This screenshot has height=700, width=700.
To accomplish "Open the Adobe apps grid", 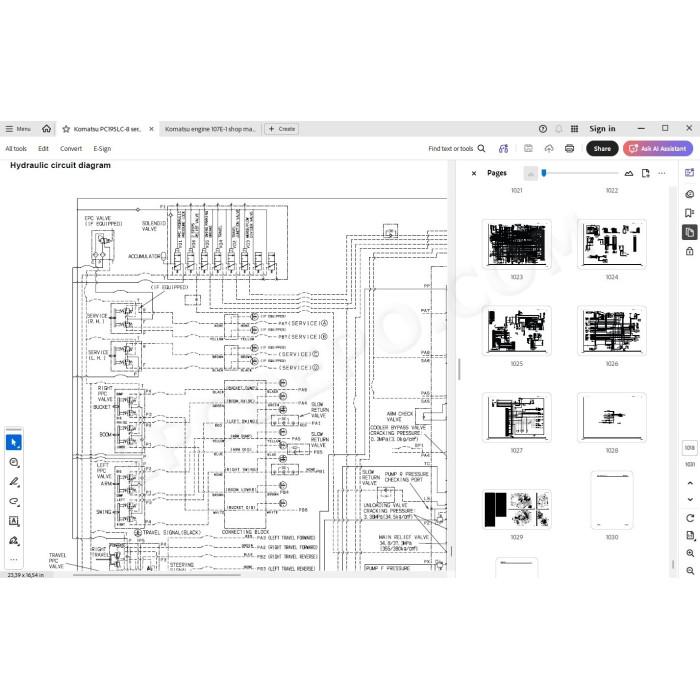I will [575, 129].
